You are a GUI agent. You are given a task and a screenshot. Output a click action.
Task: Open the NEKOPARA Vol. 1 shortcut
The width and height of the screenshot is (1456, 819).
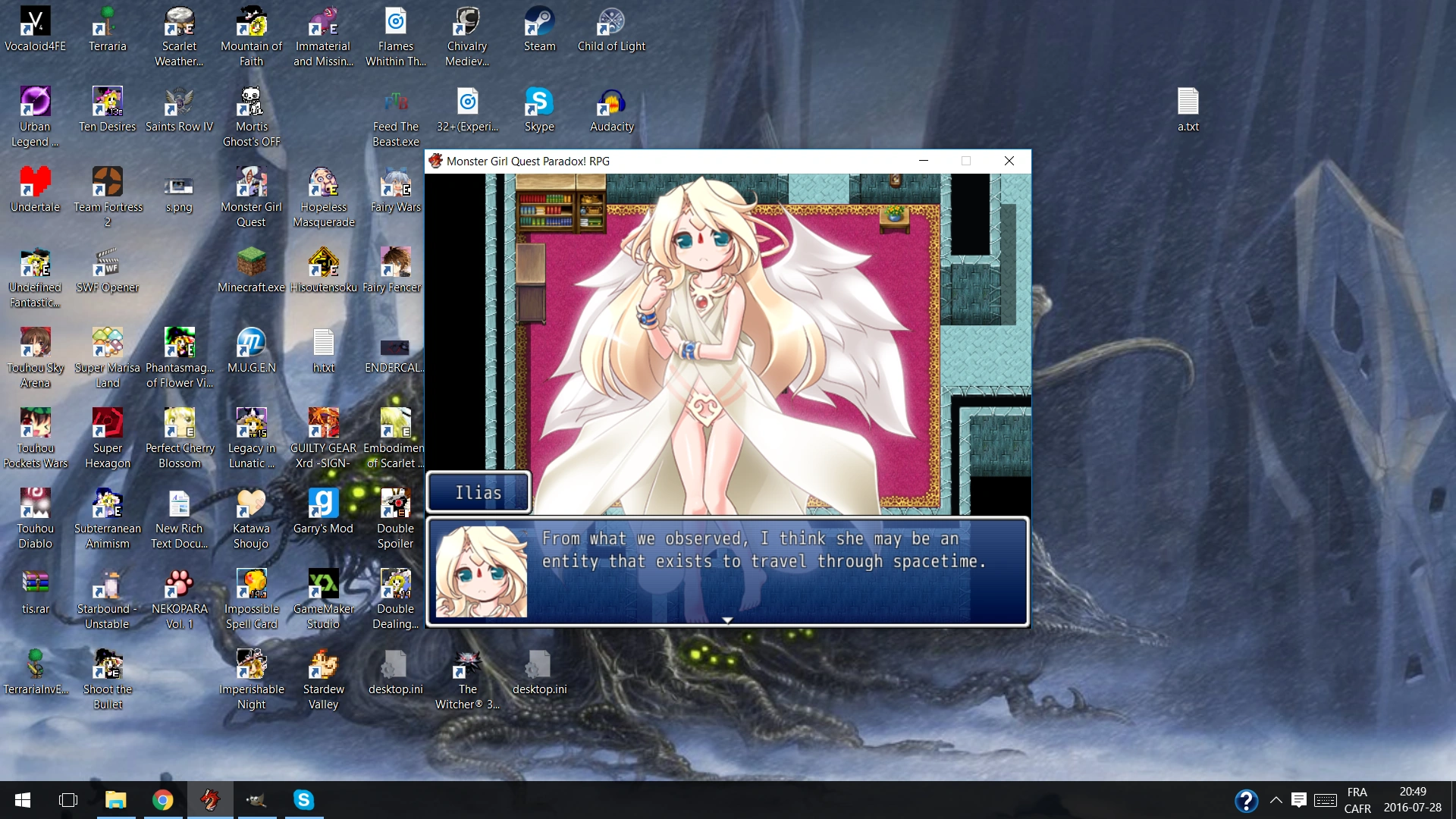click(x=179, y=584)
